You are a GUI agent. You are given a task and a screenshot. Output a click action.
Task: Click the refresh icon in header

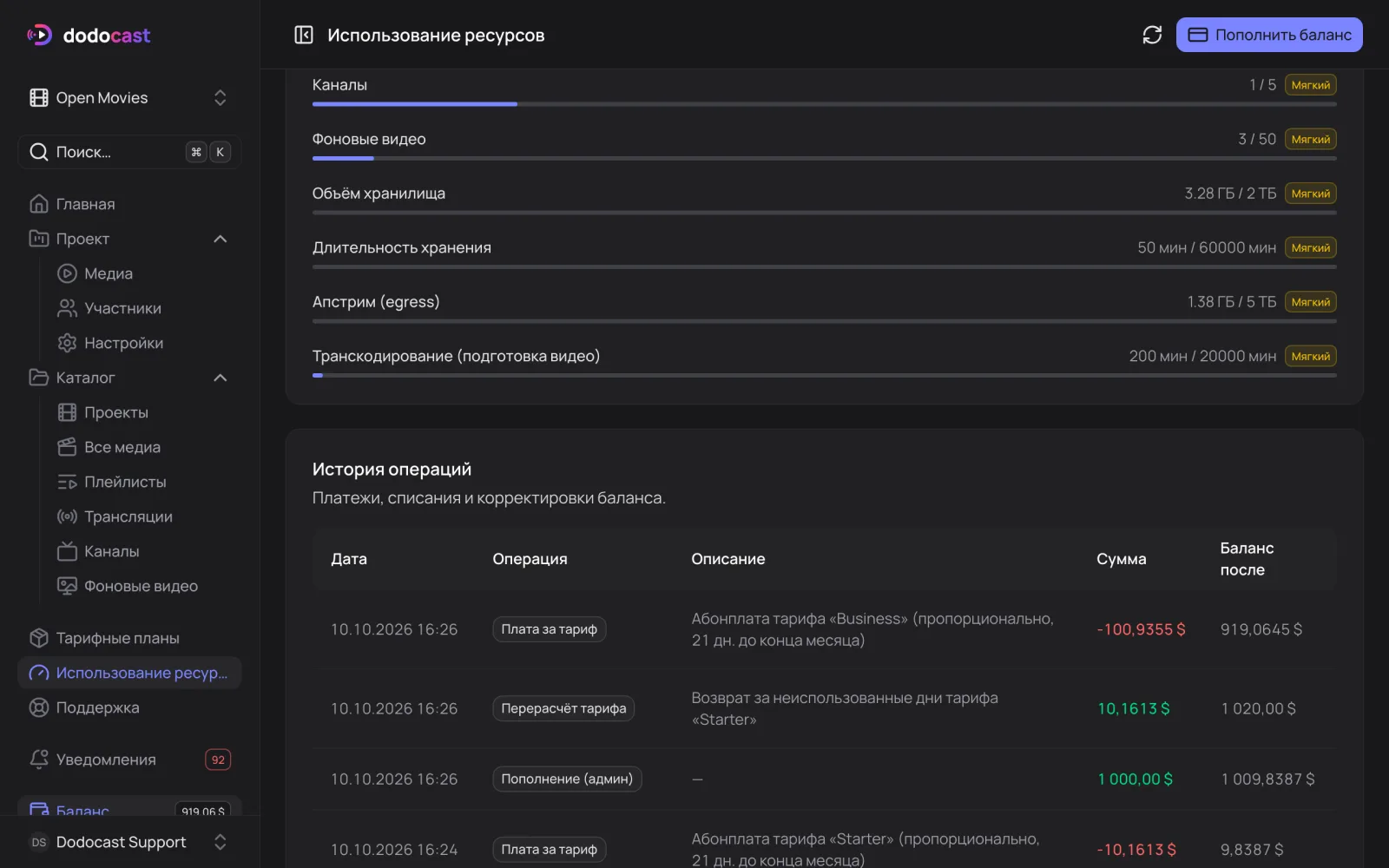click(x=1152, y=35)
